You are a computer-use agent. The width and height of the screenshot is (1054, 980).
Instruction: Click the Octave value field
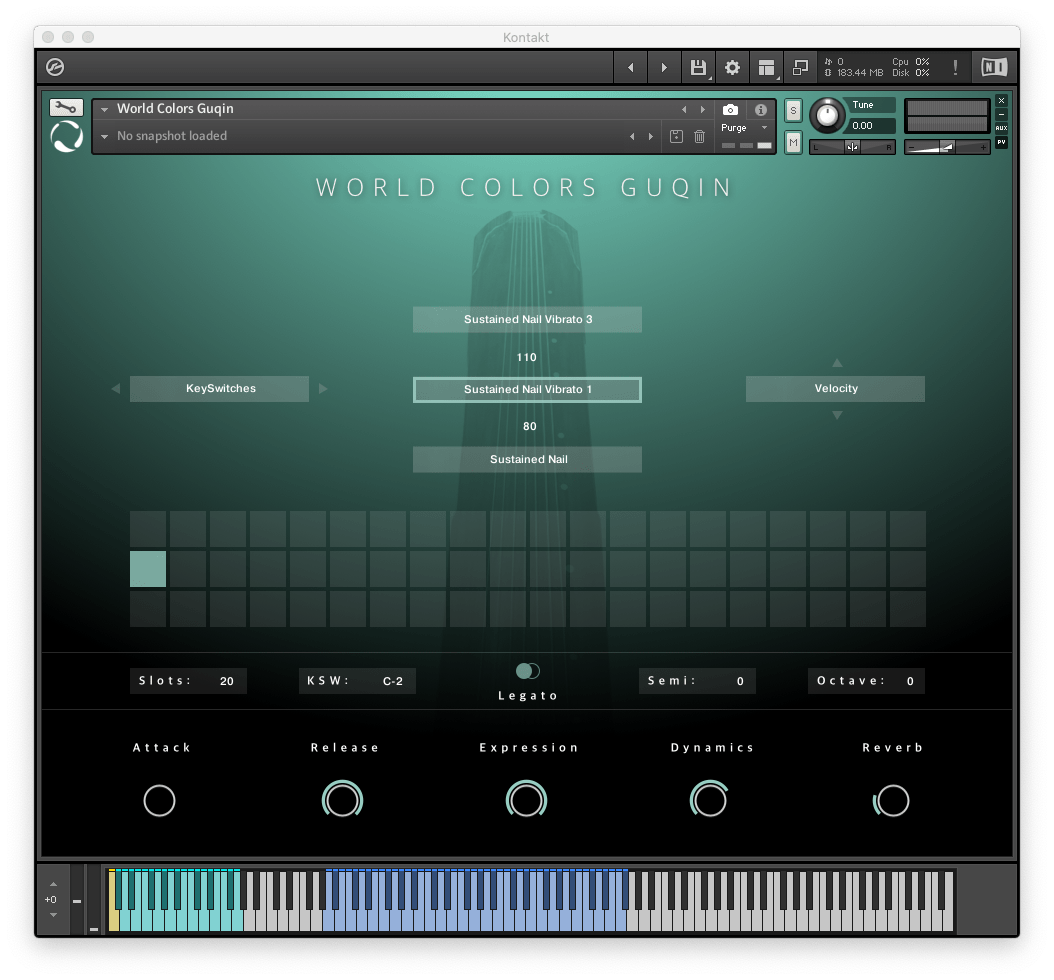point(866,681)
